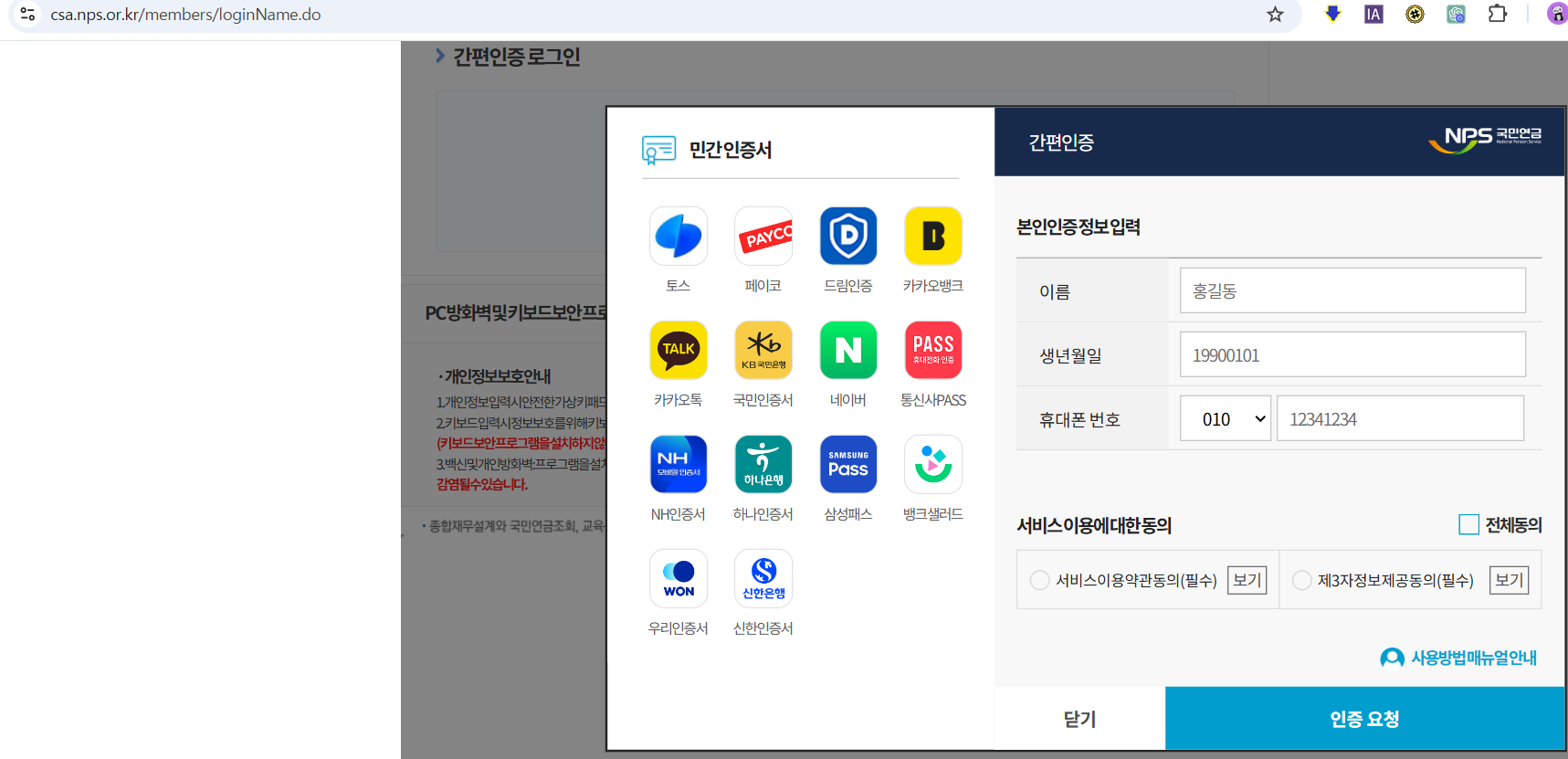Select the Dream Auth (드림인증) icon
The width and height of the screenshot is (1568, 759).
pyautogui.click(x=848, y=236)
